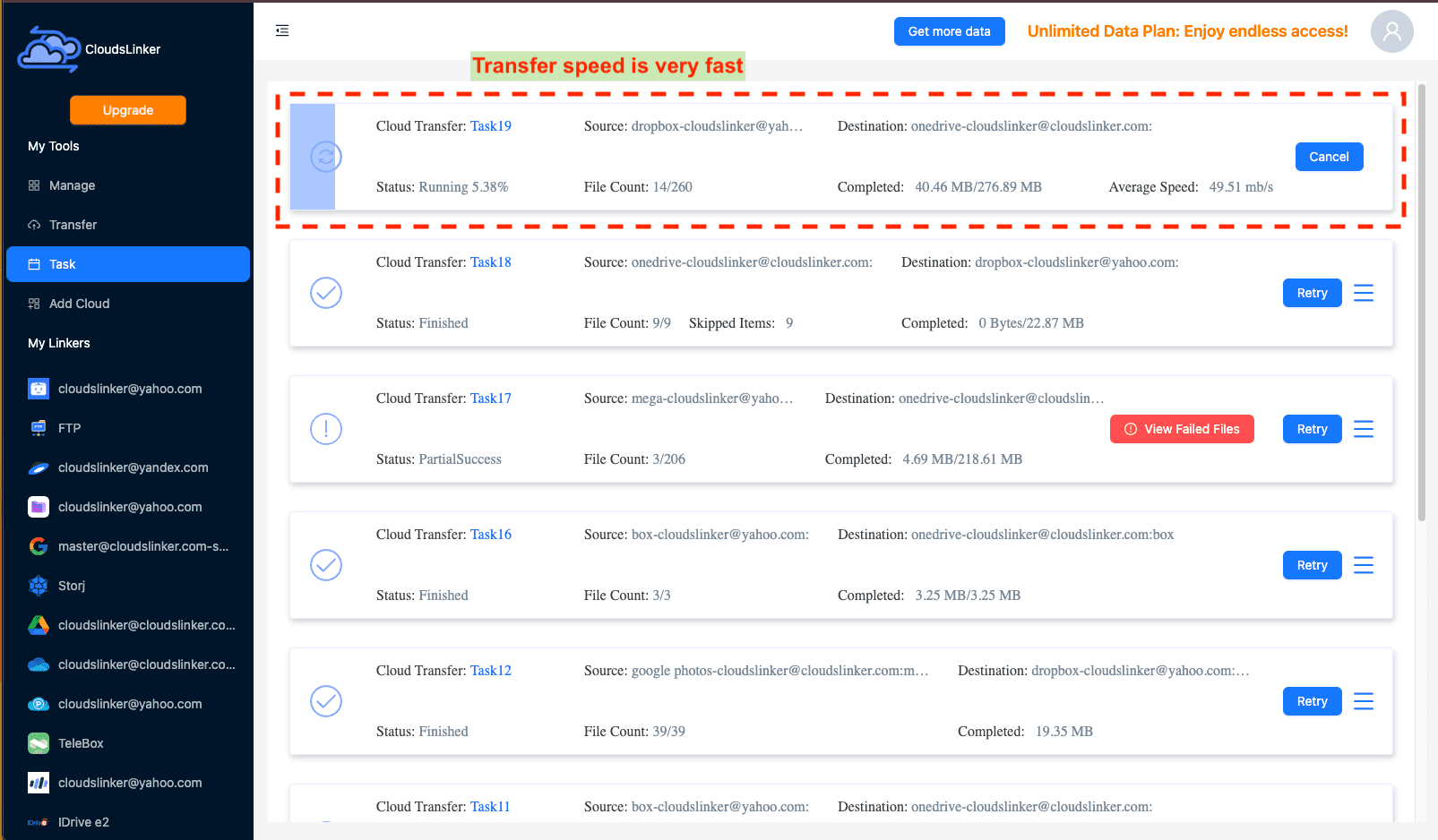Cancel the running Task19 transfer

tap(1329, 157)
